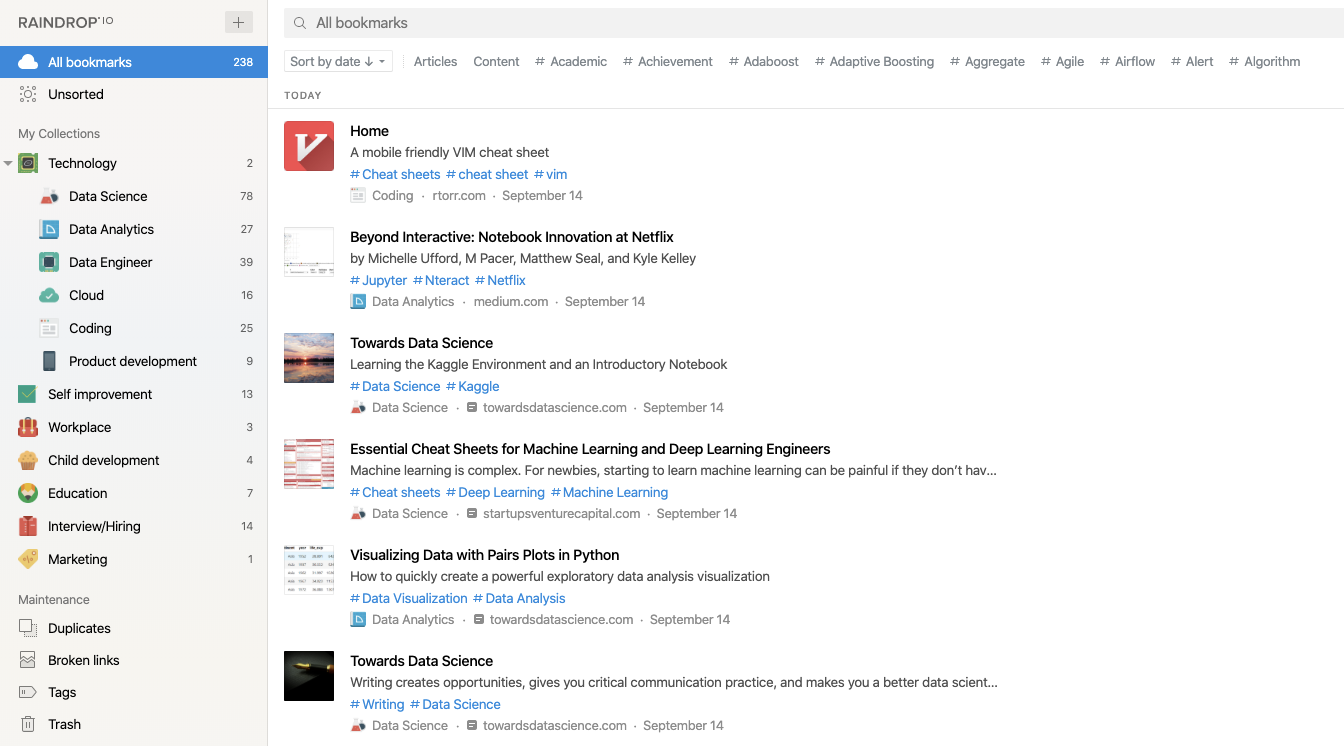Viewport: 1344px width, 746px height.
Task: Click the Broken links icon
Action: point(28,660)
